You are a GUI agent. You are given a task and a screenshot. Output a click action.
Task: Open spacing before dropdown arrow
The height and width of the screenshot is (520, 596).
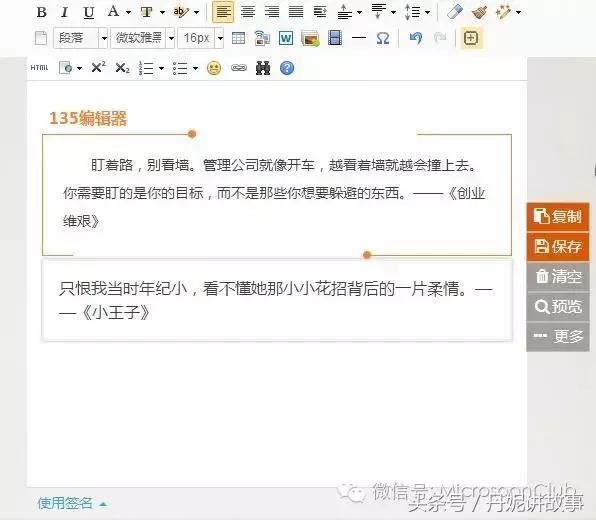pyautogui.click(x=359, y=13)
